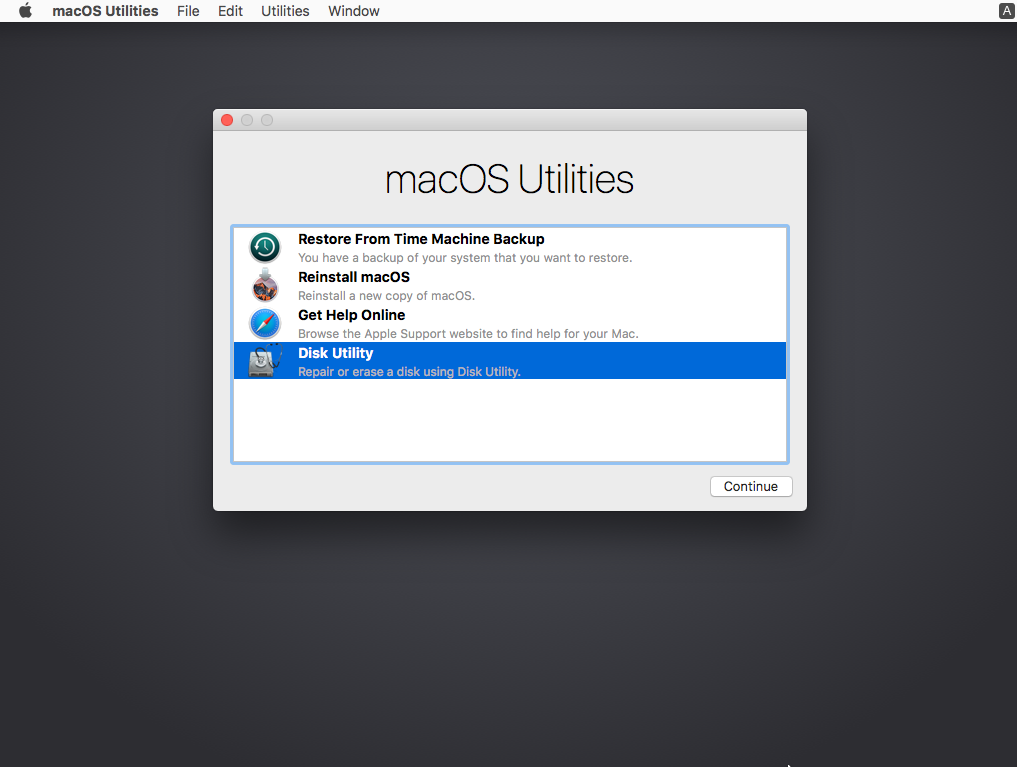Open the Apple logo menu

[x=25, y=11]
